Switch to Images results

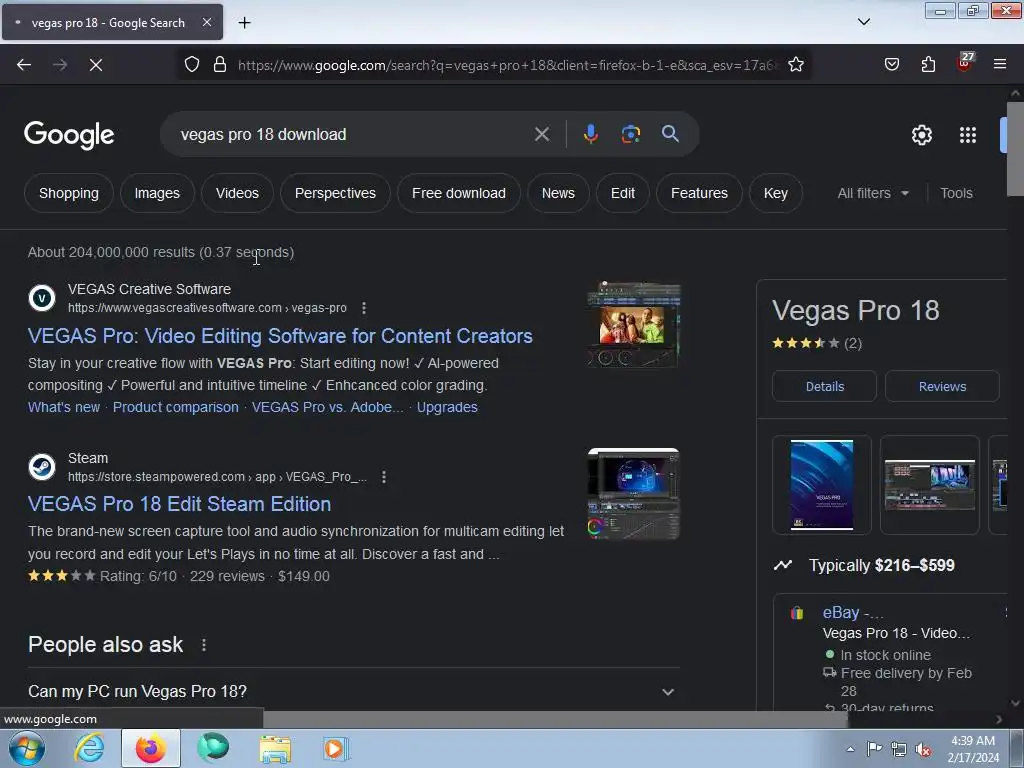pos(157,193)
